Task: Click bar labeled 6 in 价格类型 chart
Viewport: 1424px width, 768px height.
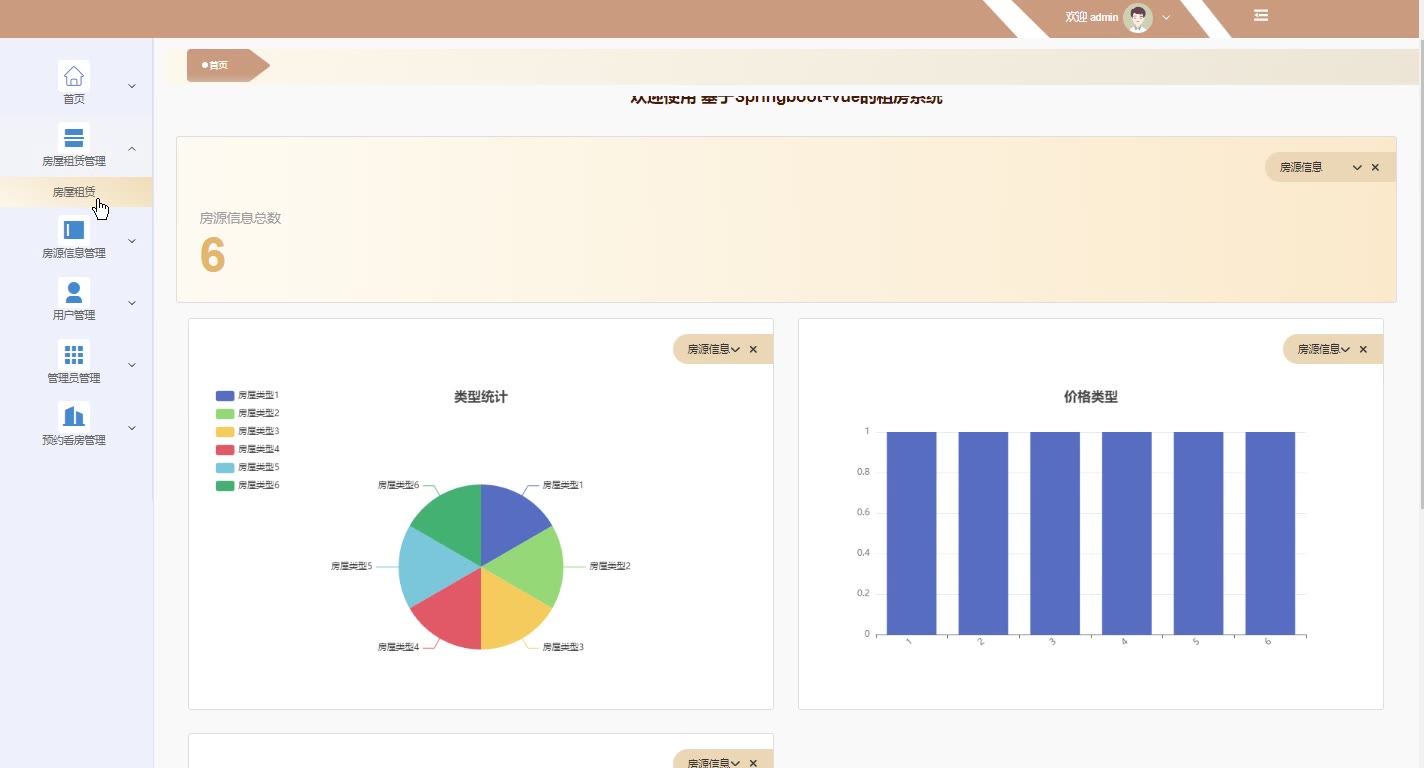Action: click(1270, 533)
